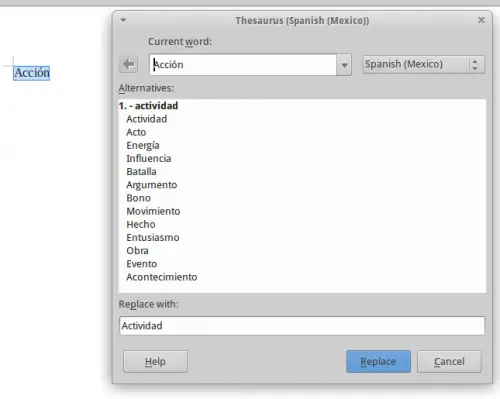Image resolution: width=500 pixels, height=399 pixels.
Task: Select the 'actividad' group heading
Action: (148, 106)
